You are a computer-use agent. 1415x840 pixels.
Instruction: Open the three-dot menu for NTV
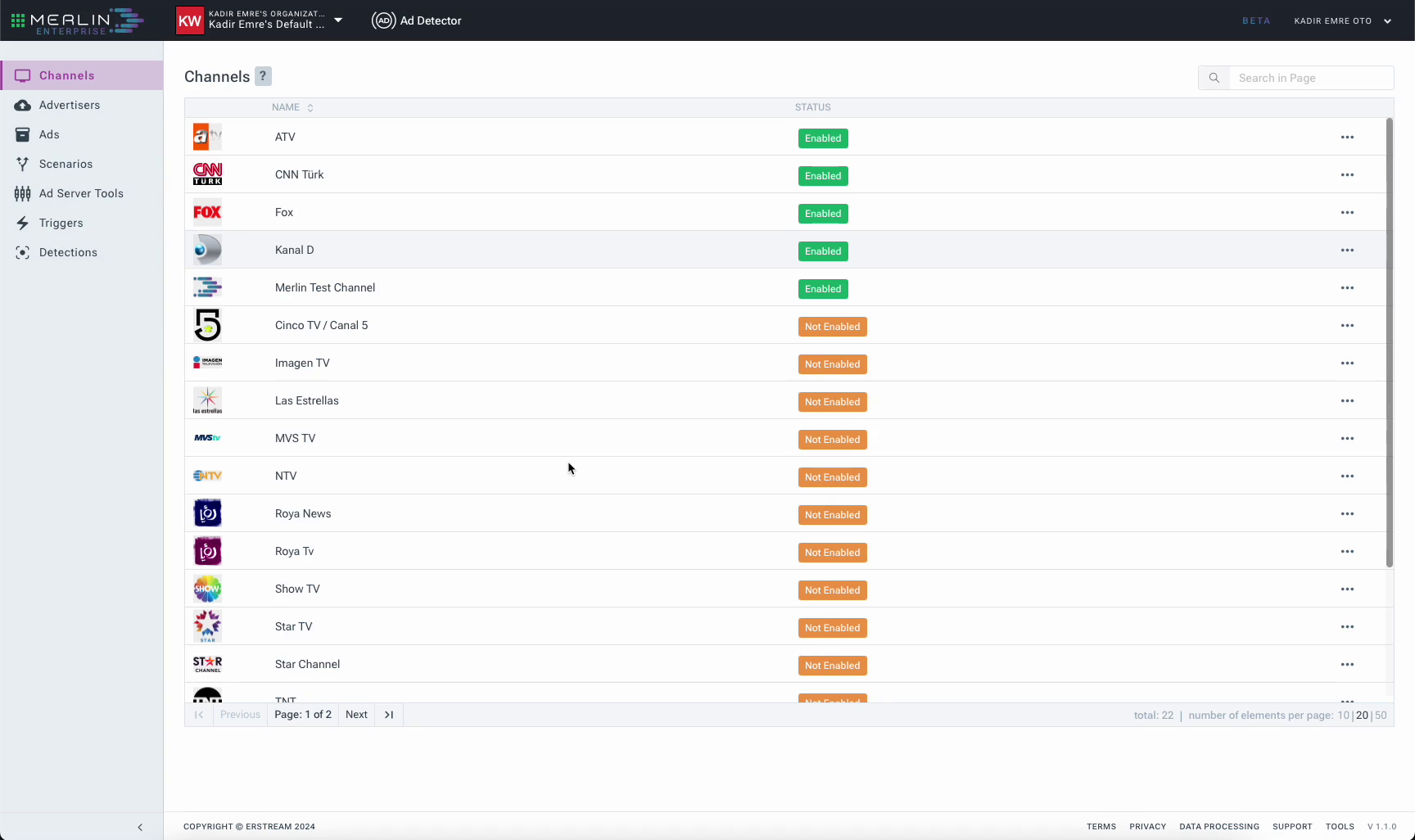[x=1347, y=476]
